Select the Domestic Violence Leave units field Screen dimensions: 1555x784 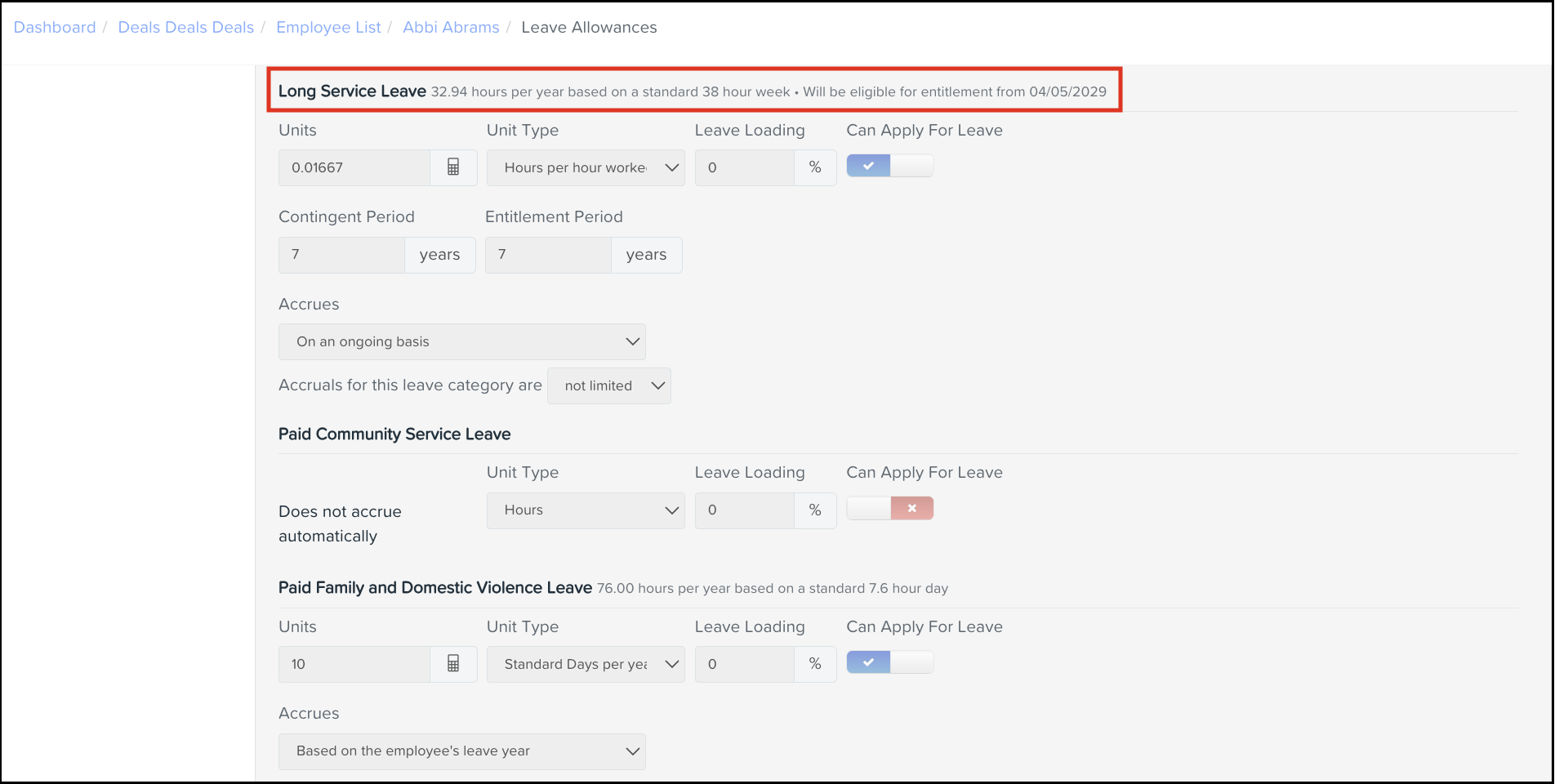point(354,664)
